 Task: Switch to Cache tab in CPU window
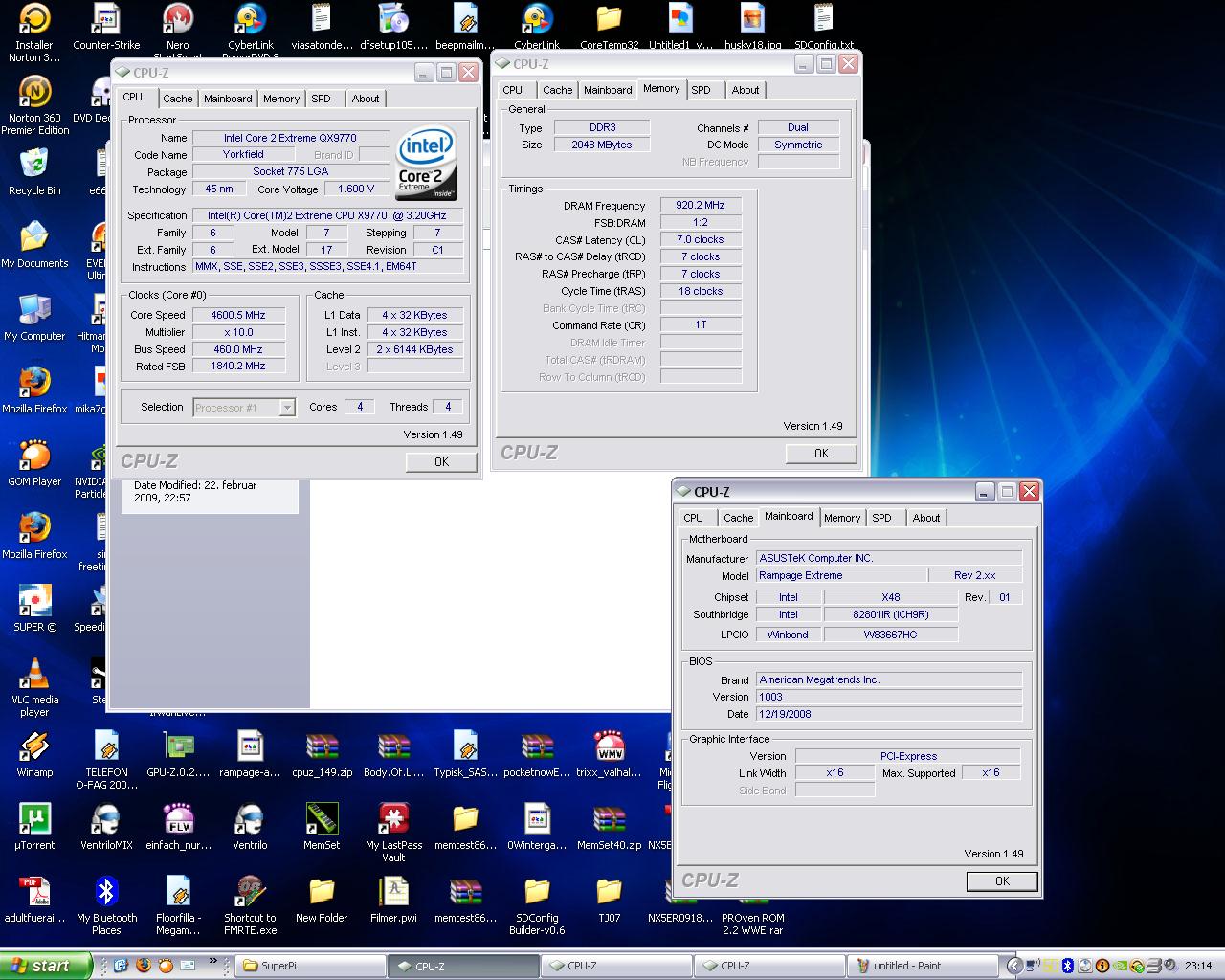177,99
